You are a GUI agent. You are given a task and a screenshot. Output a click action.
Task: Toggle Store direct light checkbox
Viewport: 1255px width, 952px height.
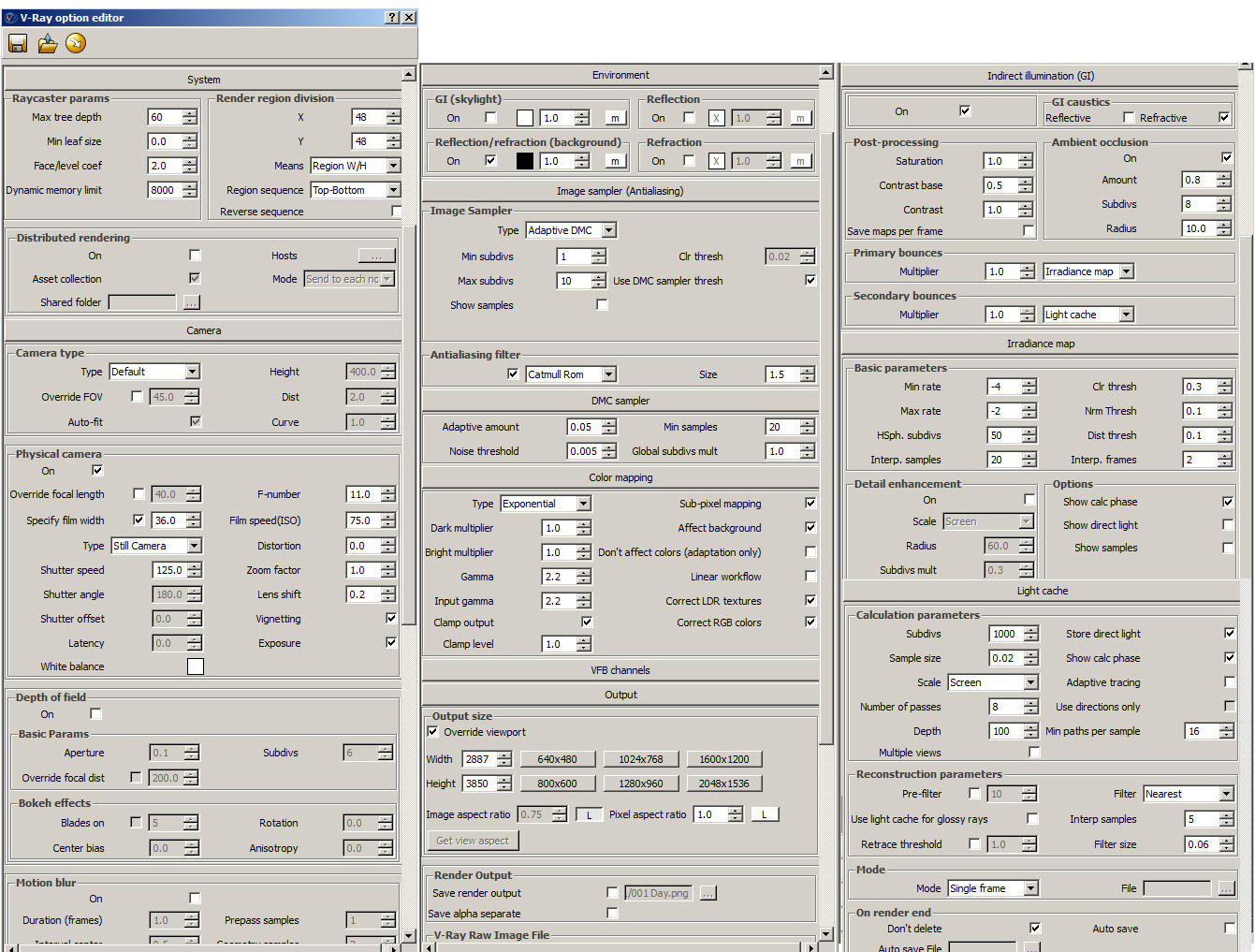pos(1230,633)
